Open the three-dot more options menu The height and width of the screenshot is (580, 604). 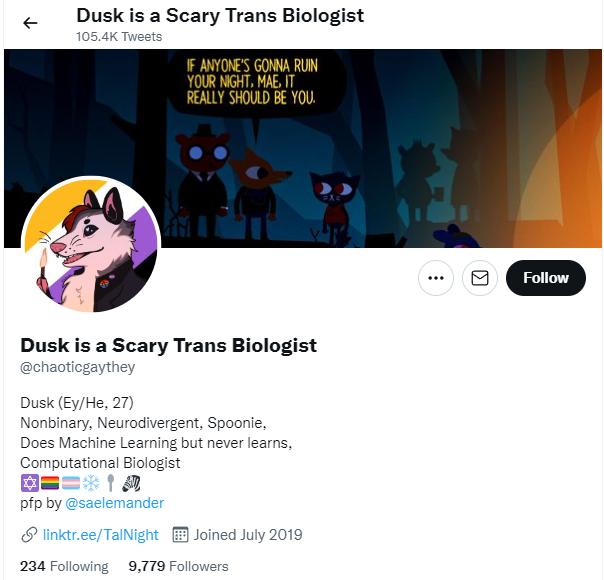tap(436, 278)
